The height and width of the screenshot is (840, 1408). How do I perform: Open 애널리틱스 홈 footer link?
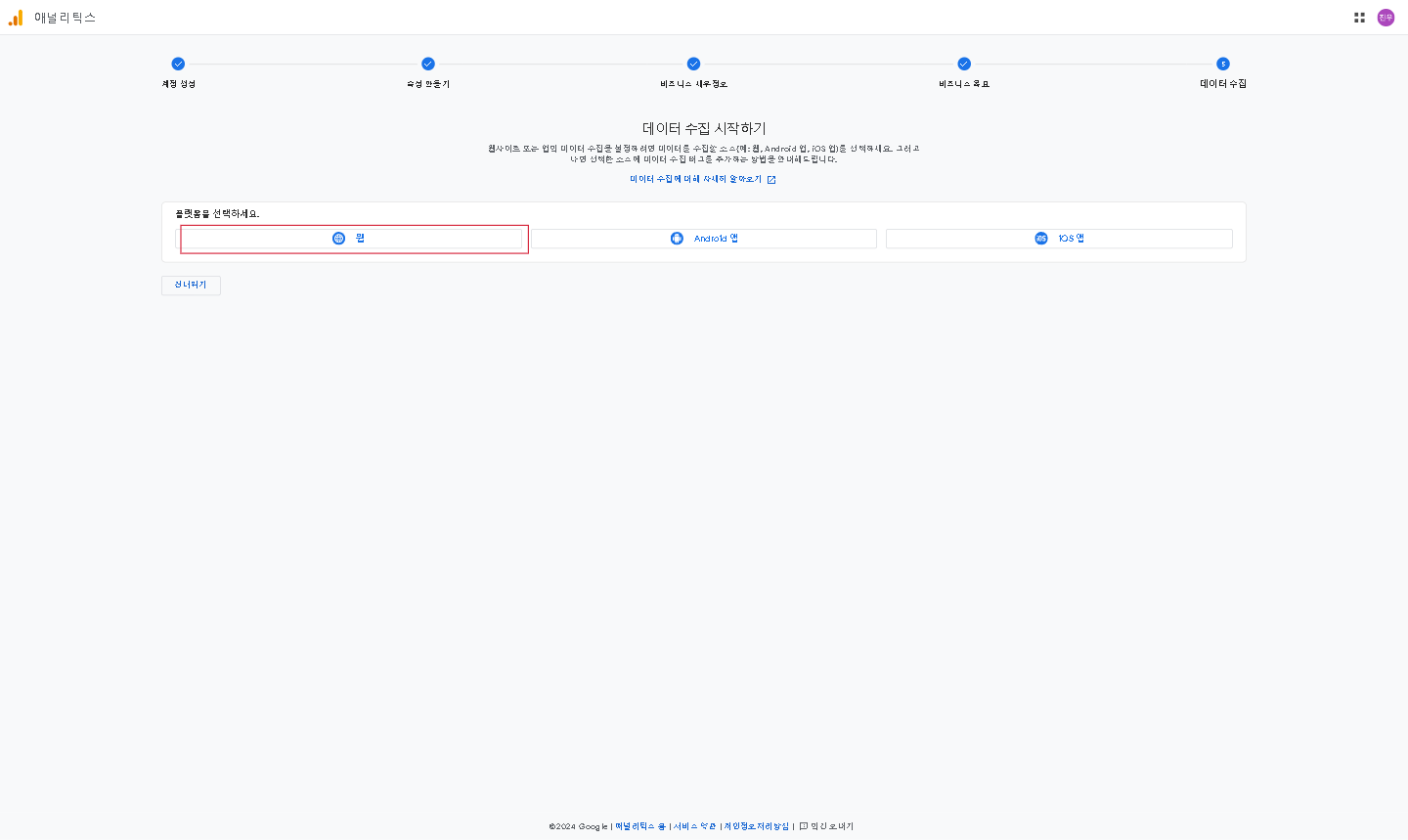[x=640, y=826]
